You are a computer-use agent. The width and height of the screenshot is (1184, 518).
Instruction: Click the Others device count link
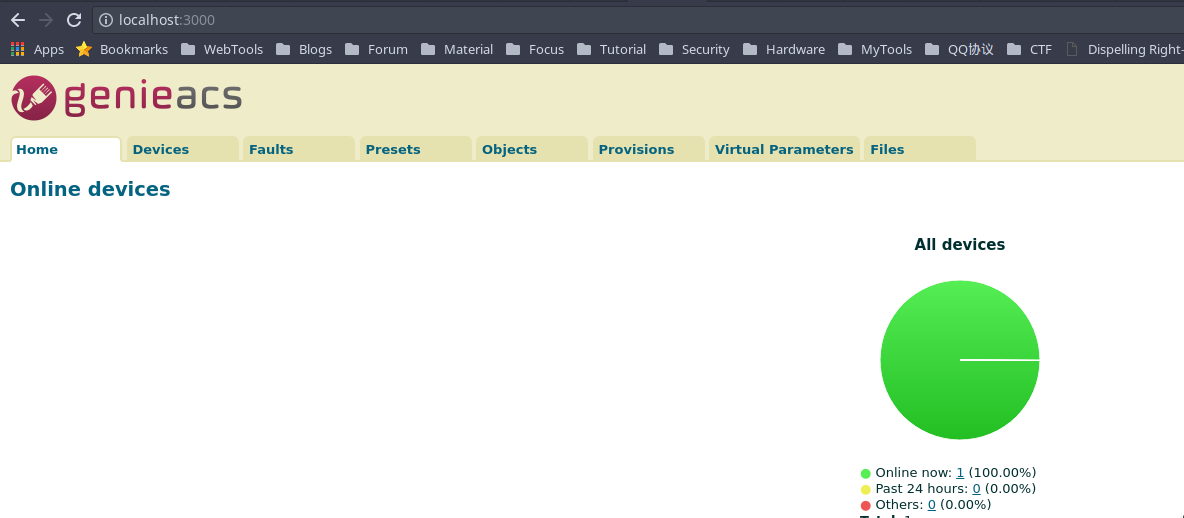click(x=932, y=505)
